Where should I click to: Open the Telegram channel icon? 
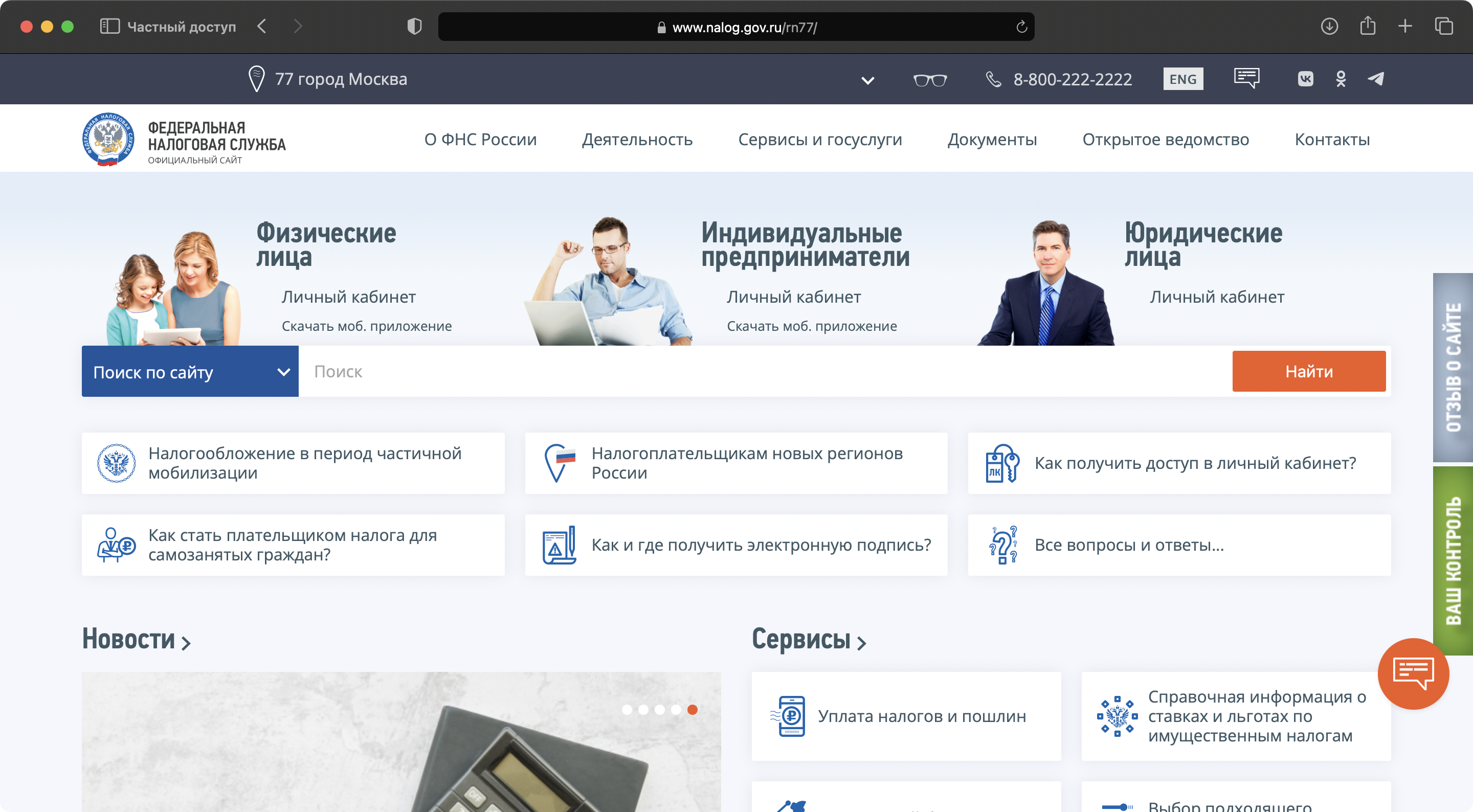1376,79
